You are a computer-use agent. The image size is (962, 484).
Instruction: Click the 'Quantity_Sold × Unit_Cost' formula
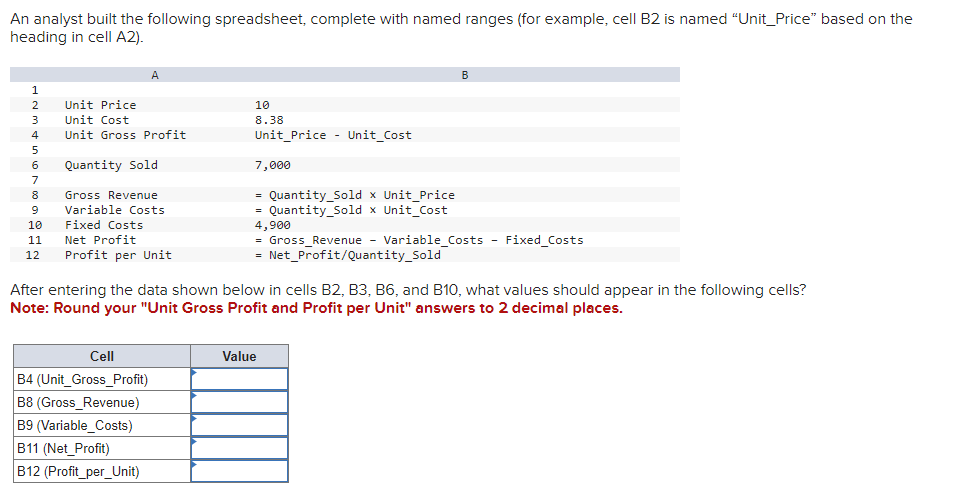coord(351,210)
